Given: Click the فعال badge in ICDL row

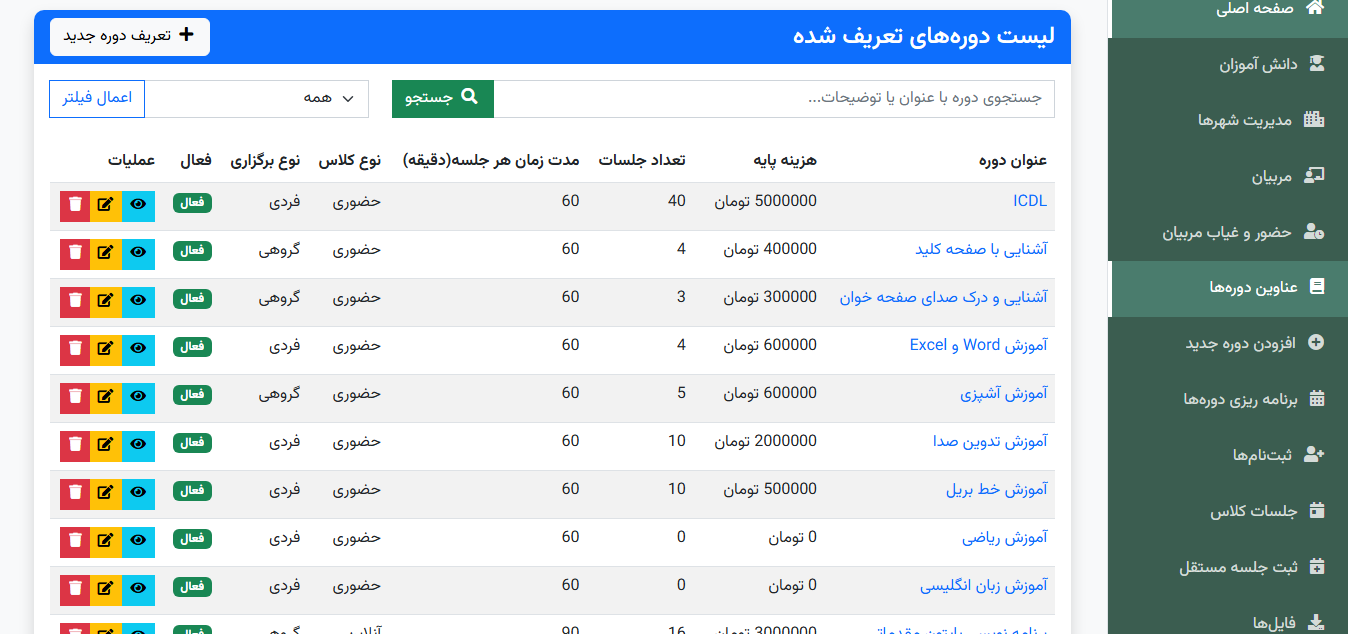Looking at the screenshot, I should tap(192, 203).
